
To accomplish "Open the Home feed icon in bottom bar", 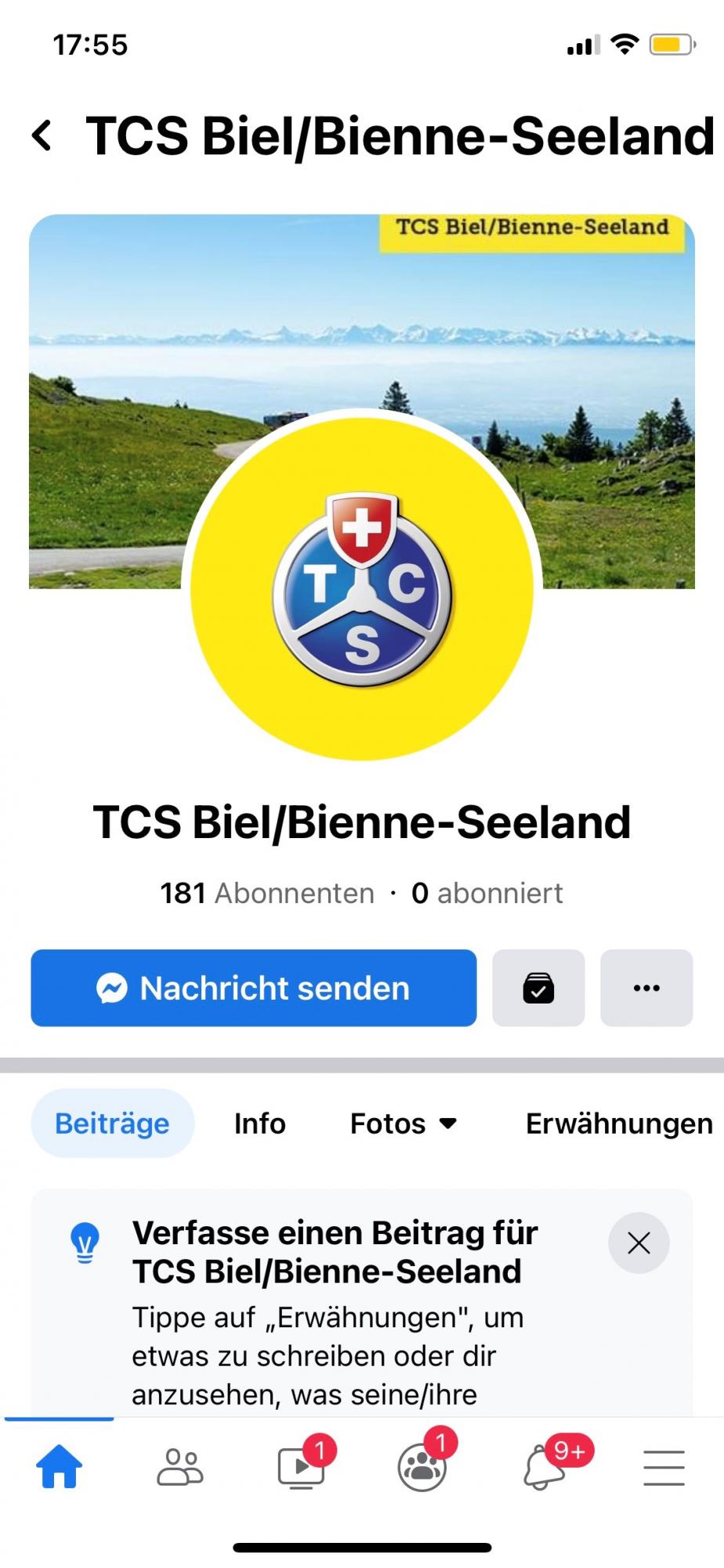I will [60, 1466].
